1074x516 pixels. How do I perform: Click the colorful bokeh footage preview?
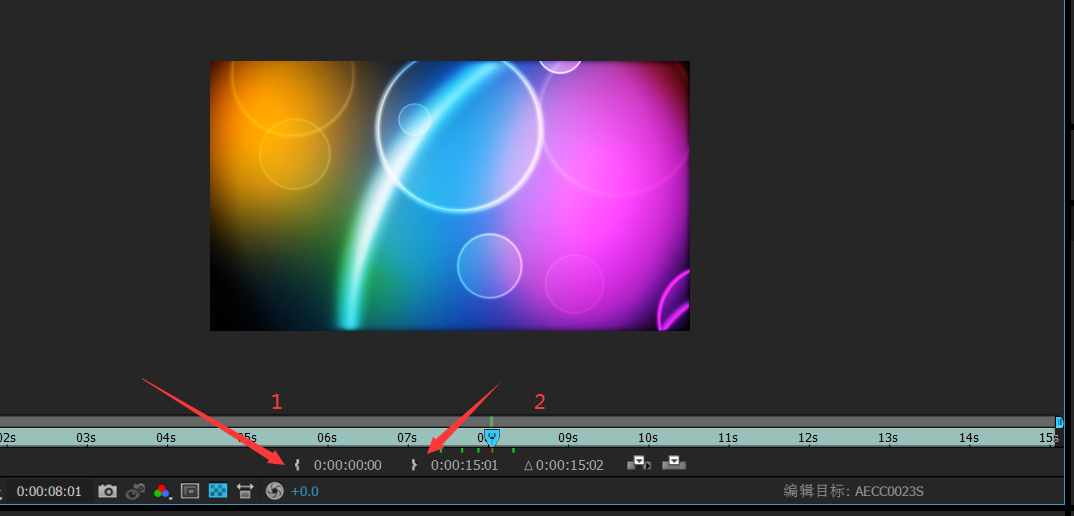point(449,196)
